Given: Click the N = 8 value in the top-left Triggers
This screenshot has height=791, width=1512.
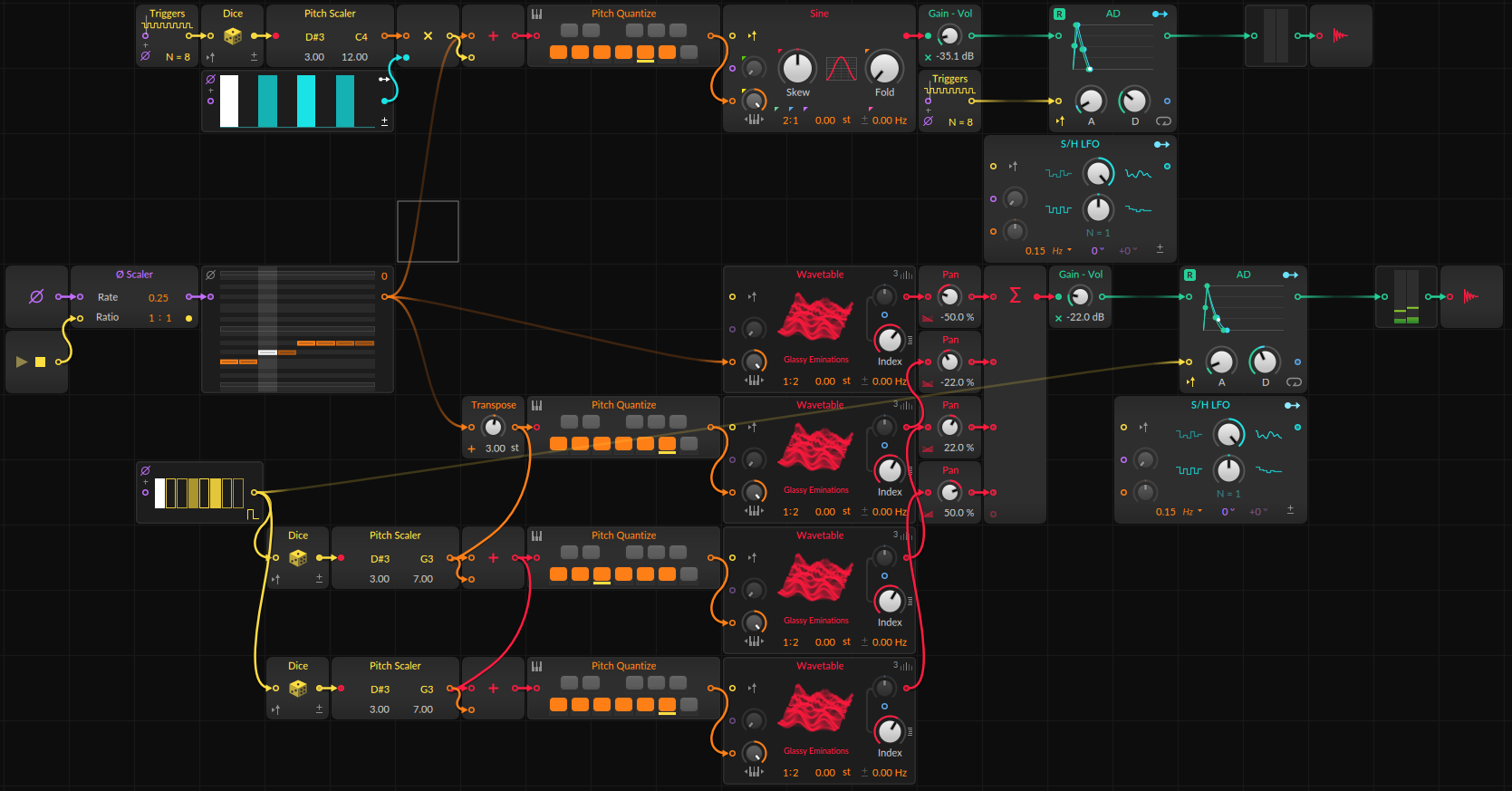Looking at the screenshot, I should point(178,57).
